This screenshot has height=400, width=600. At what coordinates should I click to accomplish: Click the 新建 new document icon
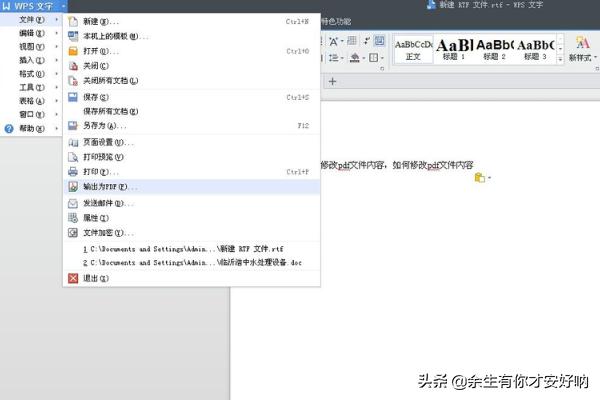coord(72,21)
